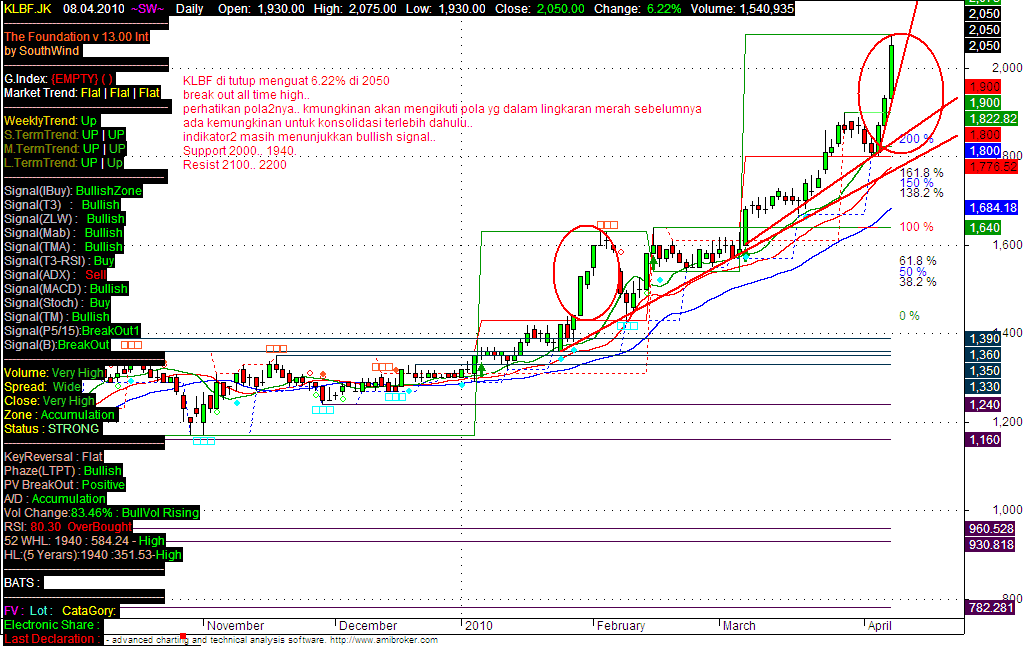Click the Market Trend Flat row

click(82, 93)
